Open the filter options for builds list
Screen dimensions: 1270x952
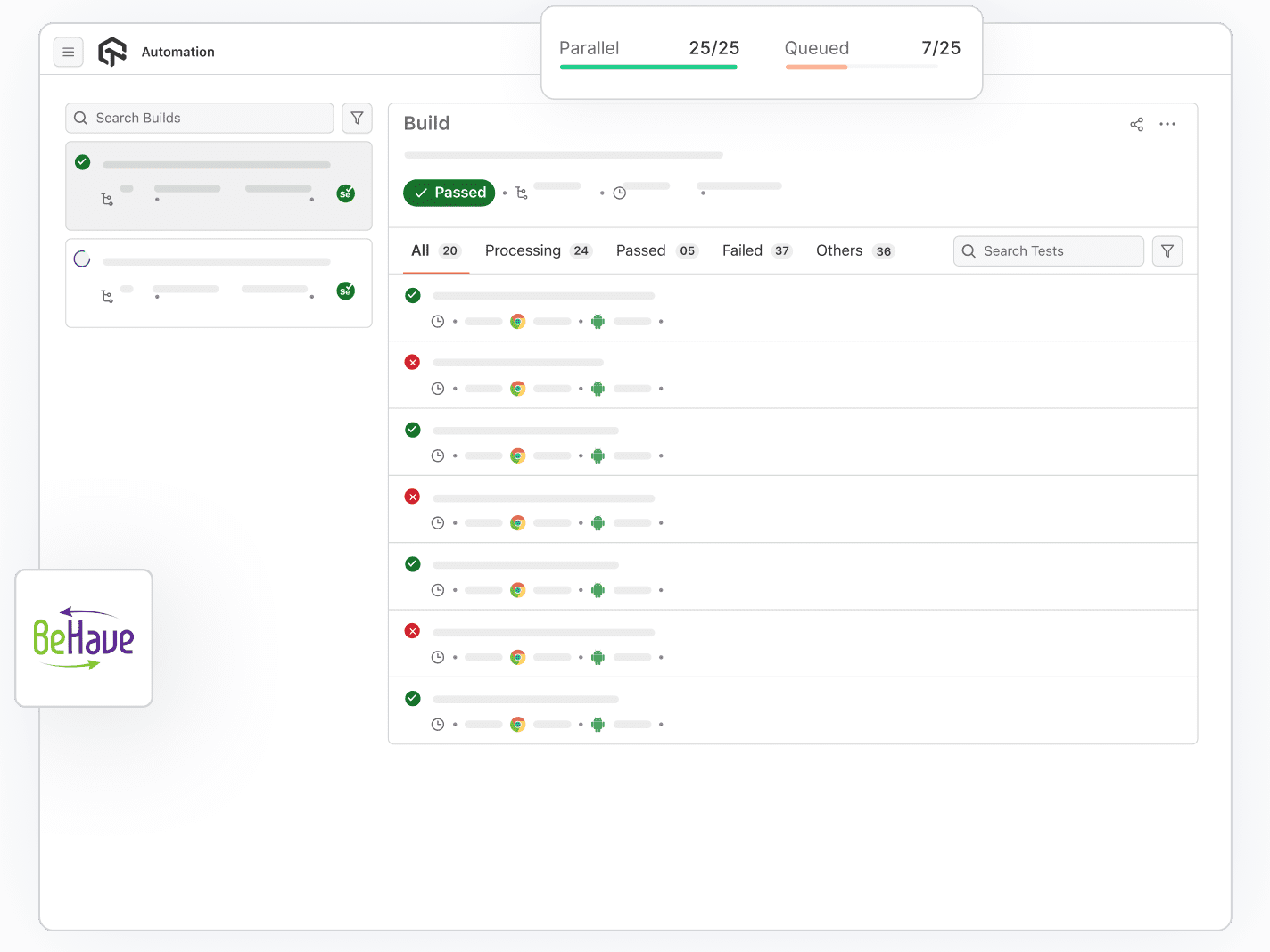point(357,118)
